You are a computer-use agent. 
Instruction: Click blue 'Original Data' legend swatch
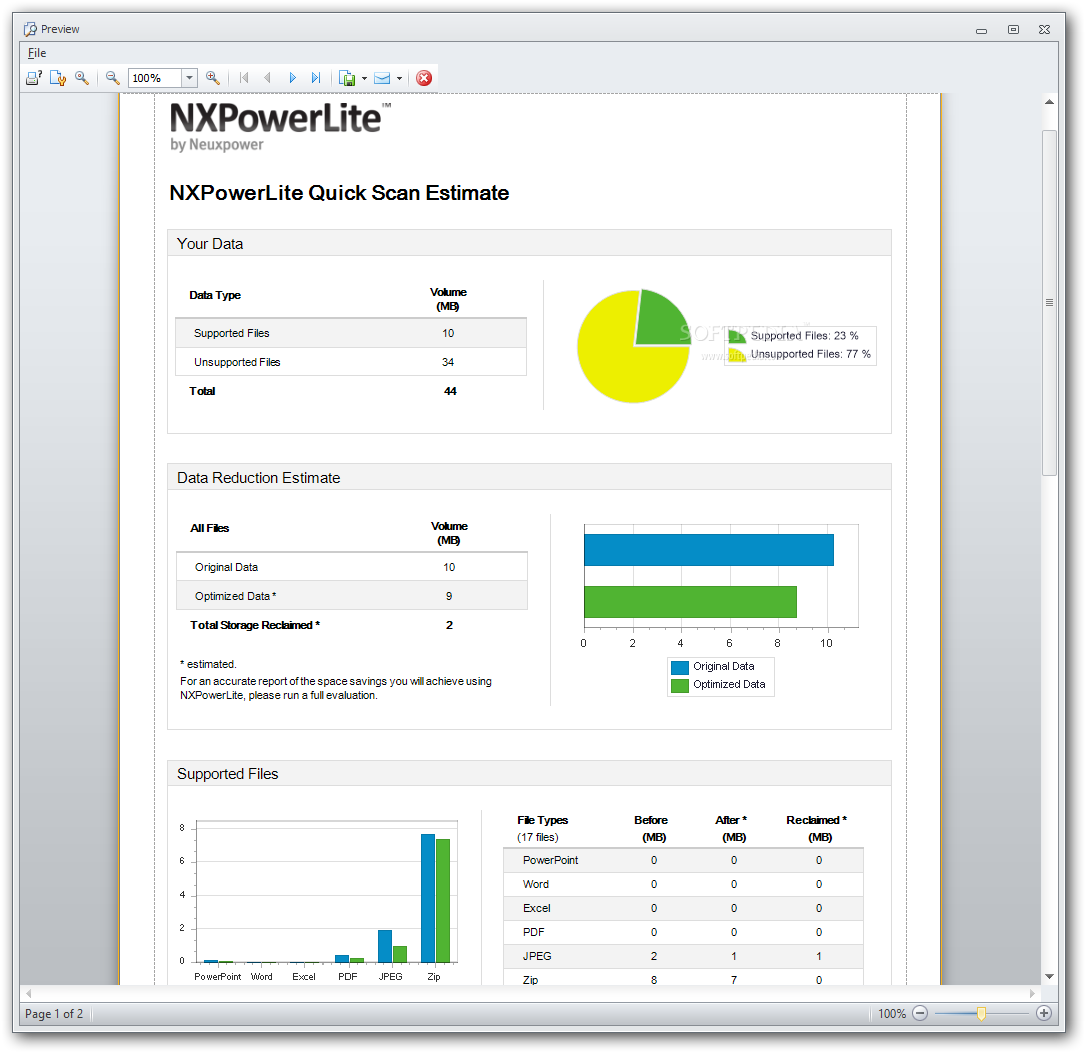(x=680, y=667)
